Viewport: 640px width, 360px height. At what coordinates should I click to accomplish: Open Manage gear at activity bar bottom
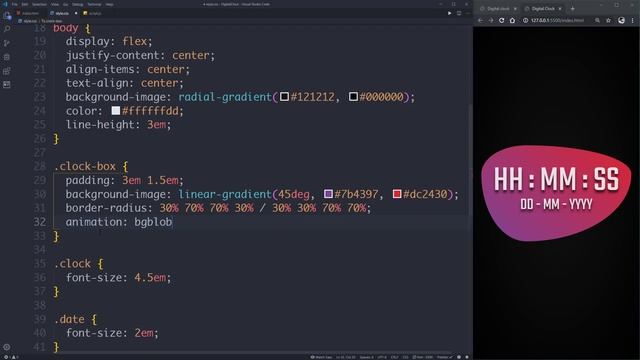(7, 347)
